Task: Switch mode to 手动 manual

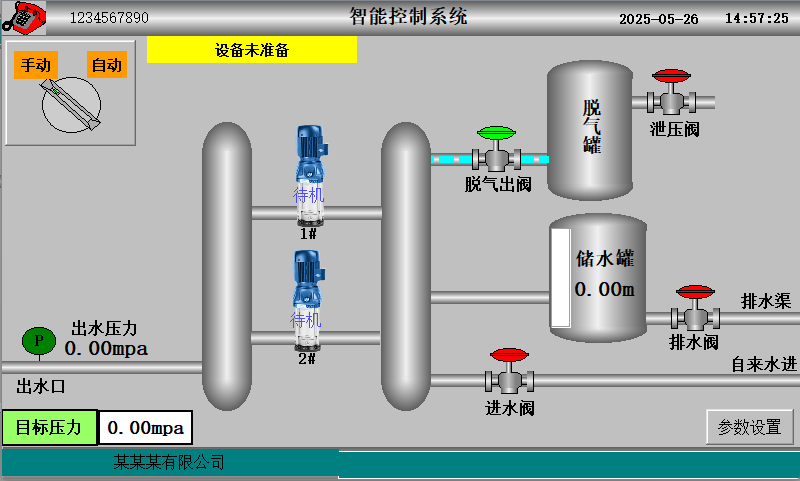Action: 36,65
